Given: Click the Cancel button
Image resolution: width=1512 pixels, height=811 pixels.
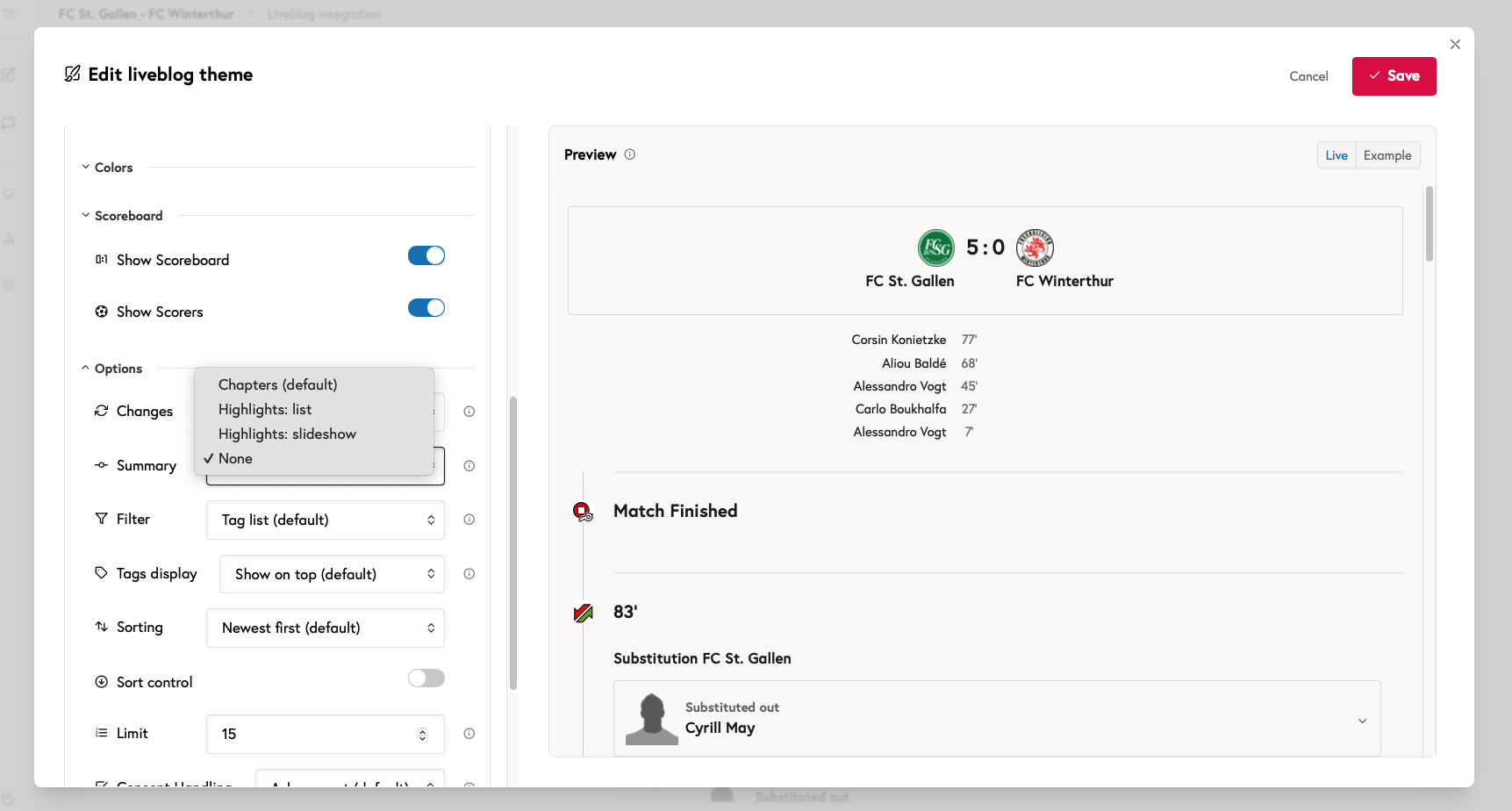Looking at the screenshot, I should tap(1308, 76).
